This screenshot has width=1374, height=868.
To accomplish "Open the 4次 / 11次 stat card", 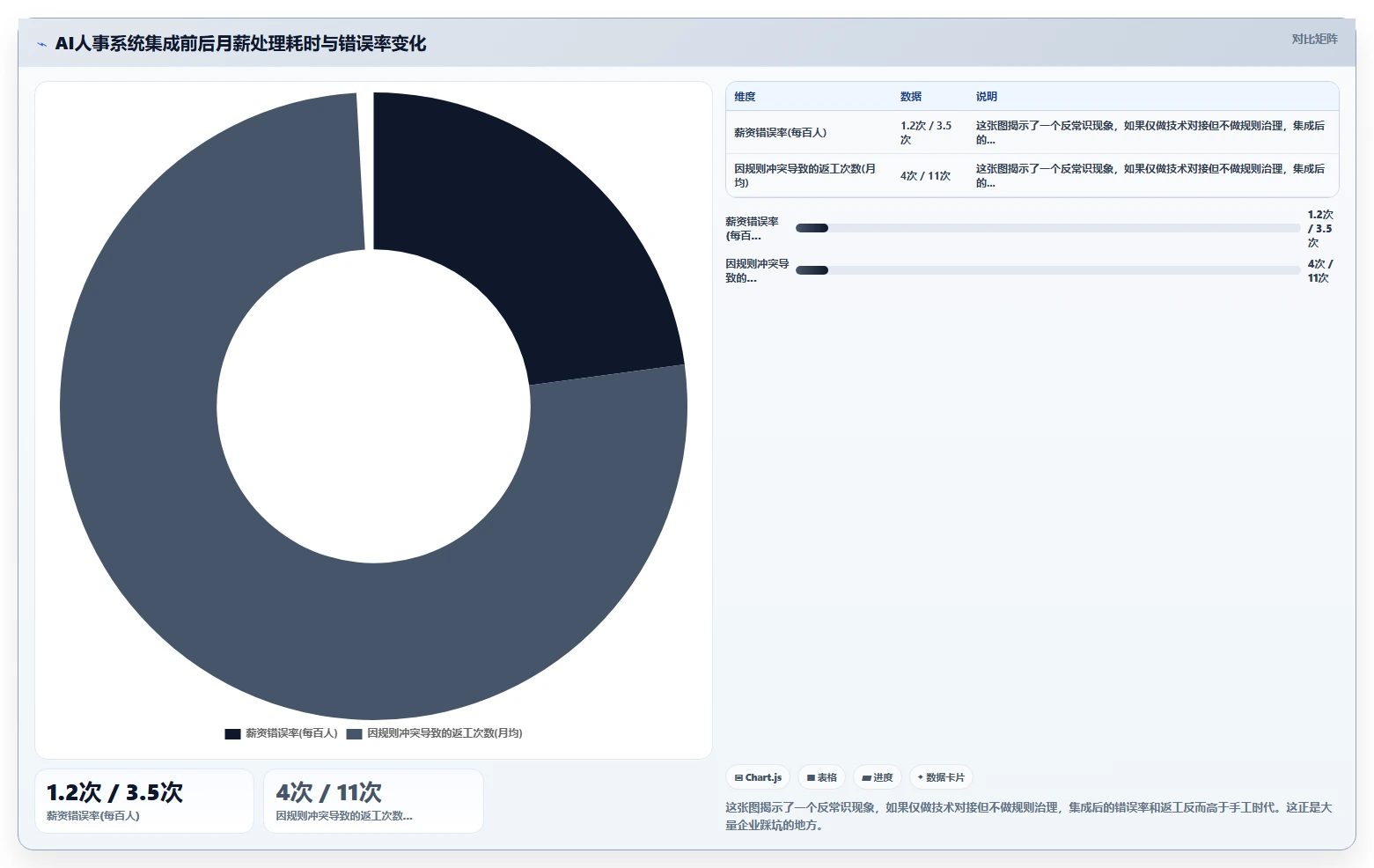I will (x=373, y=801).
